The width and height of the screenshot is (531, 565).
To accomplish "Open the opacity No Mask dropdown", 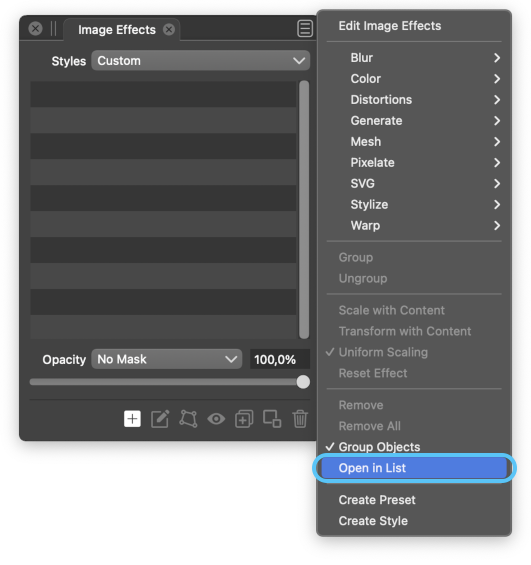I will 167,359.
